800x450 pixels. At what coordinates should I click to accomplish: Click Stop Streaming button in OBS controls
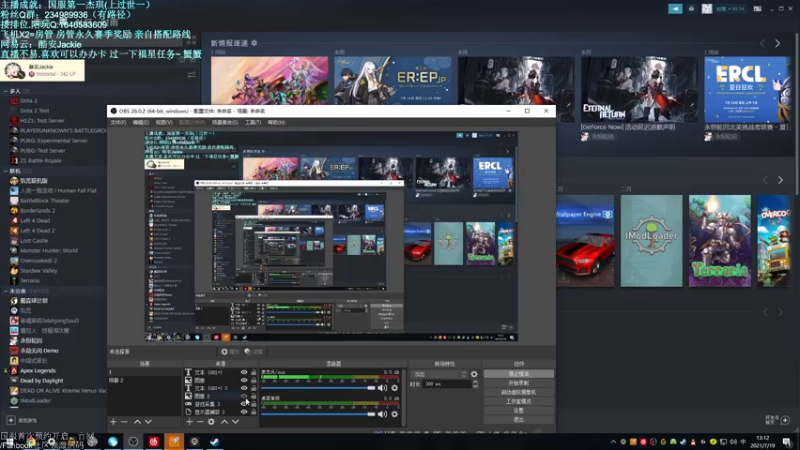point(518,374)
